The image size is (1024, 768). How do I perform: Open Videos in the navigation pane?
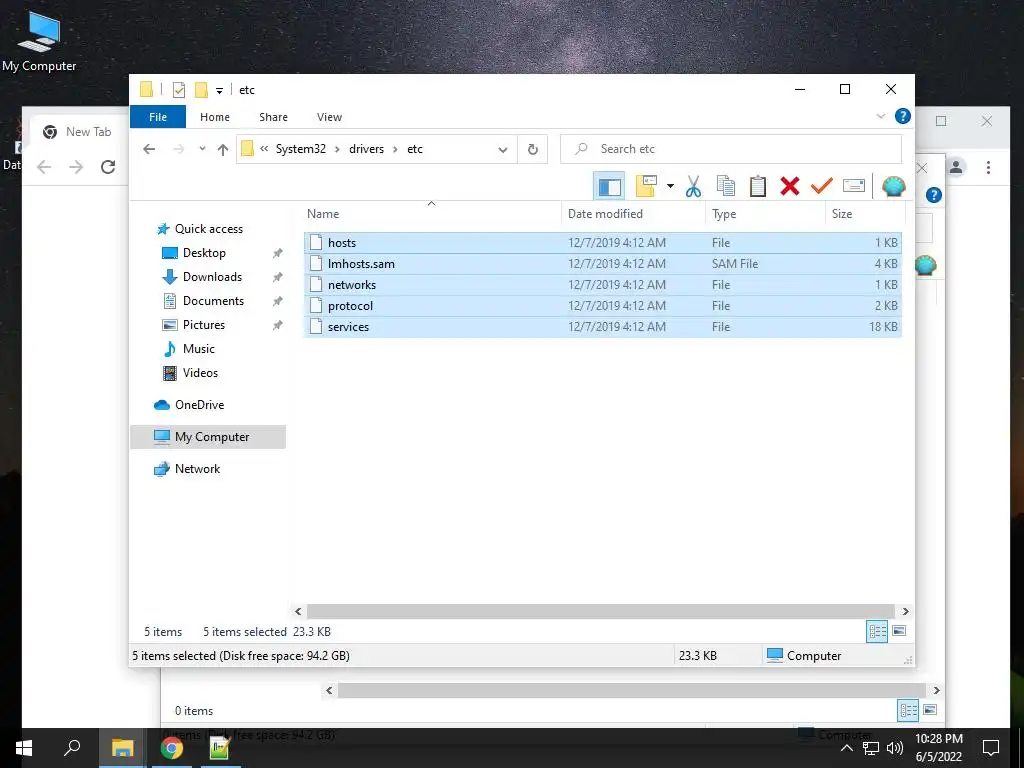pyautogui.click(x=190, y=373)
